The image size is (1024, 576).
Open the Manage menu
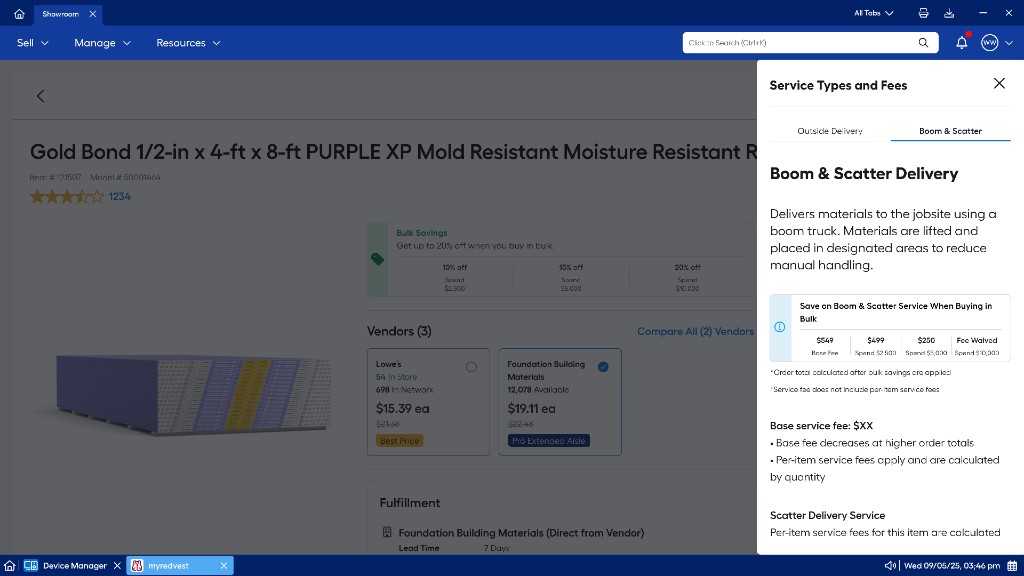[103, 43]
